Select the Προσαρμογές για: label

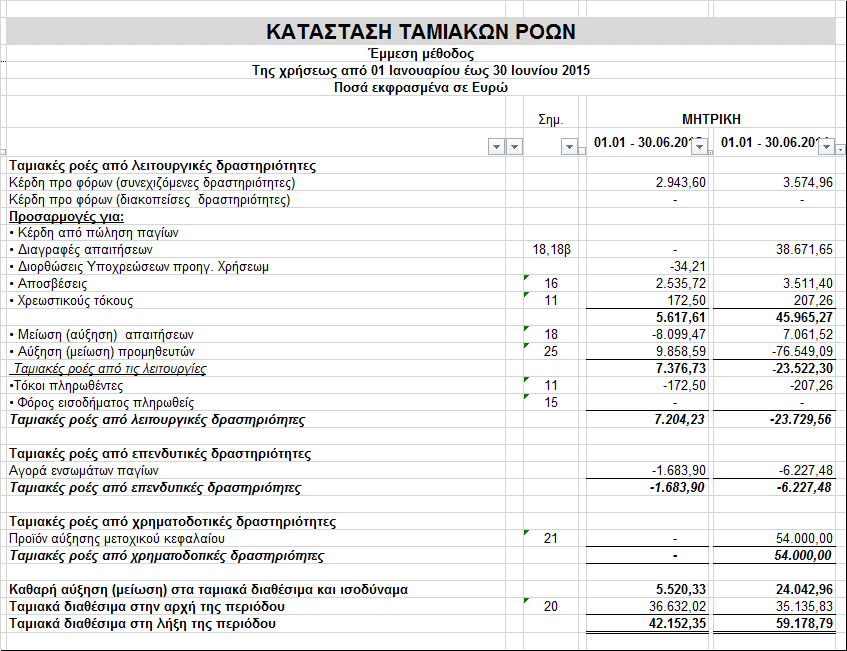coord(66,217)
